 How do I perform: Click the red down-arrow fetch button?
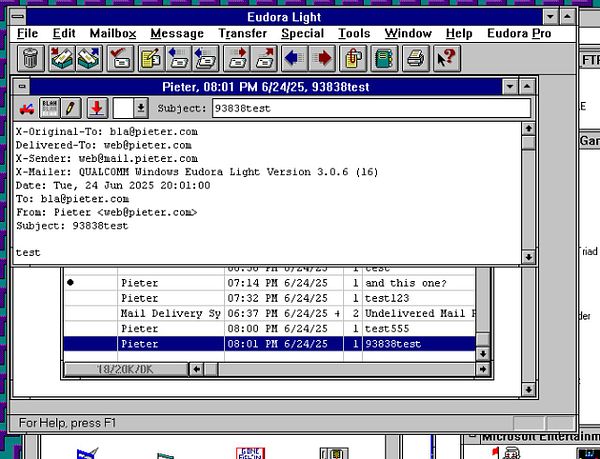click(97, 108)
